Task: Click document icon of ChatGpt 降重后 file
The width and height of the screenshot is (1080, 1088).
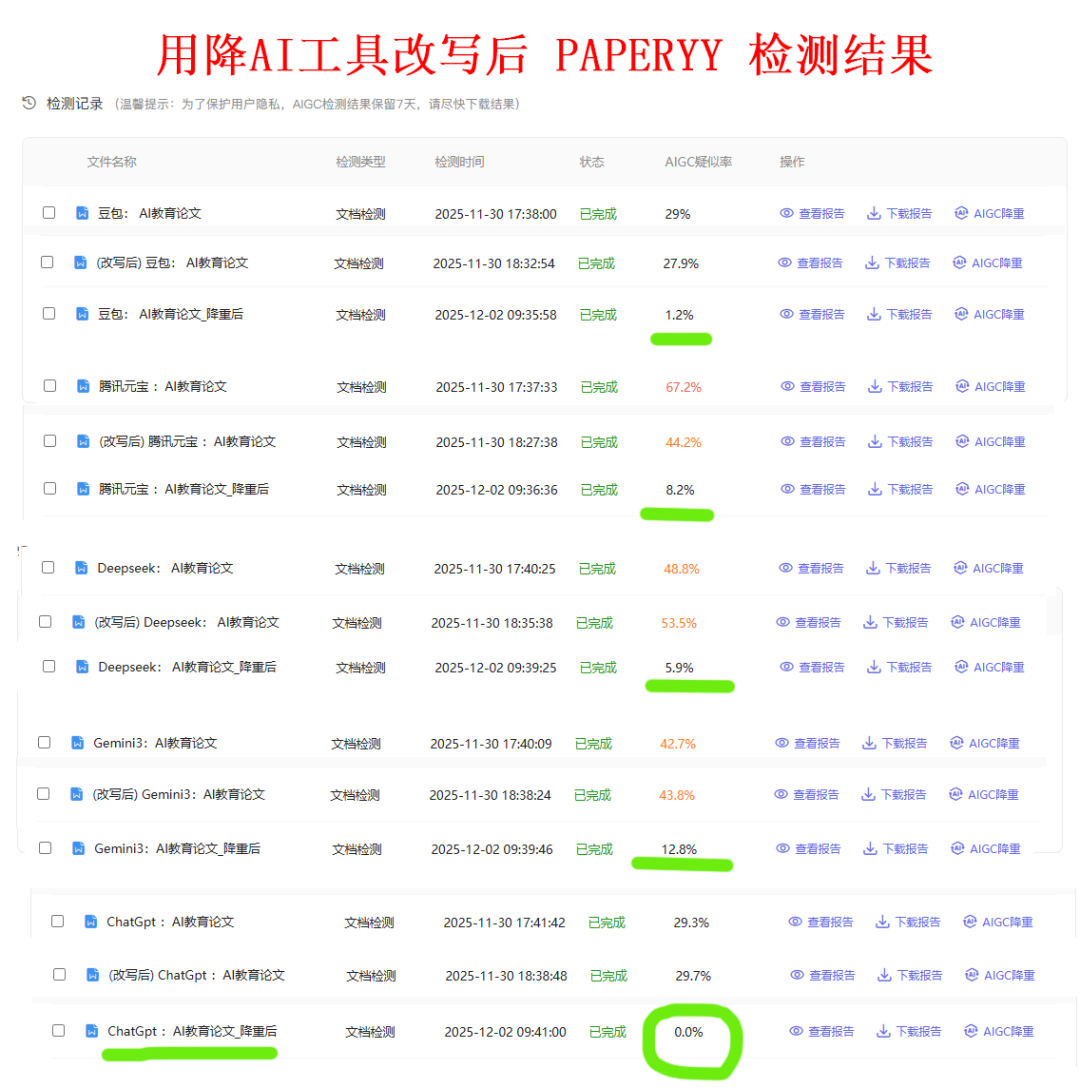Action: point(91,1031)
